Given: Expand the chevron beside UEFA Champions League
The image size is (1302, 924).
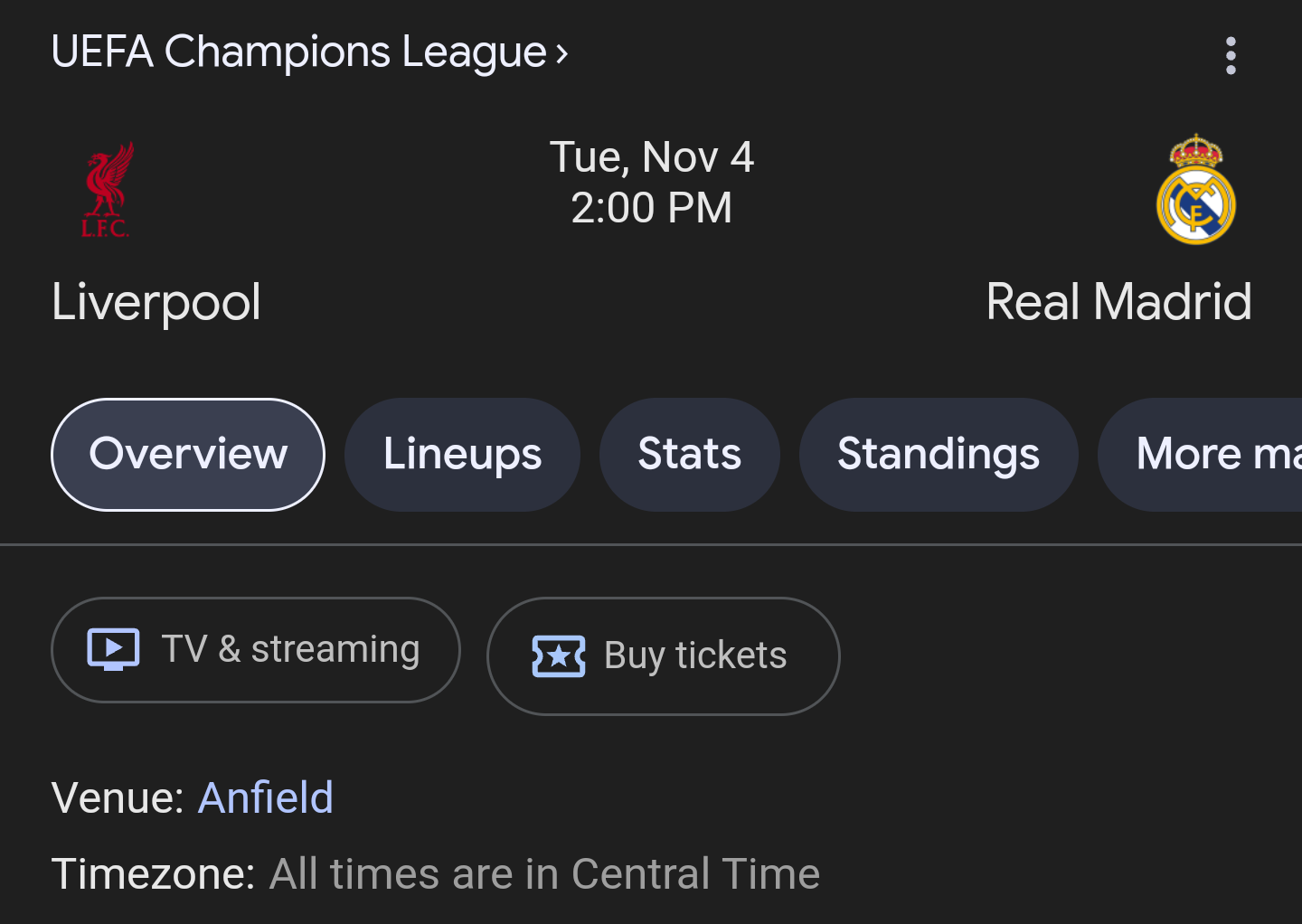Looking at the screenshot, I should pos(562,53).
